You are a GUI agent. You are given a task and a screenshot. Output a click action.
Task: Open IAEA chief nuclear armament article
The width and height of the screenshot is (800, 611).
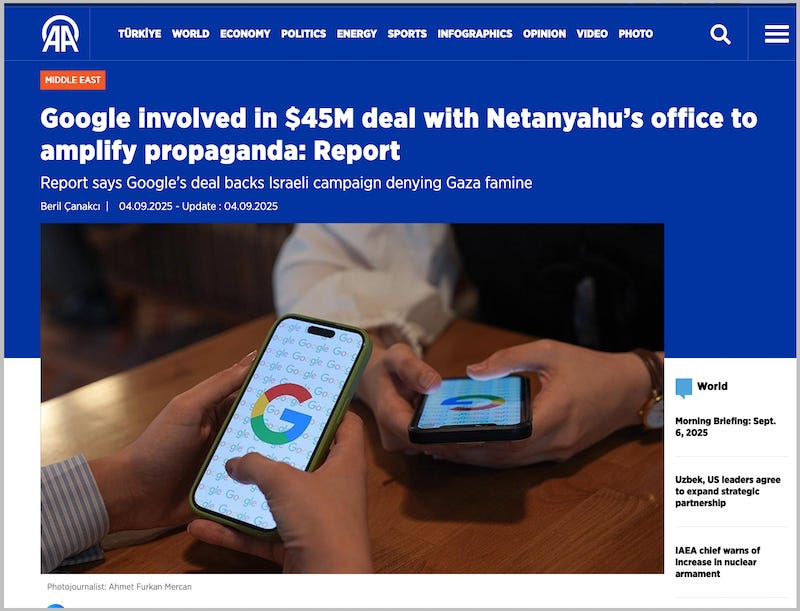(717, 562)
